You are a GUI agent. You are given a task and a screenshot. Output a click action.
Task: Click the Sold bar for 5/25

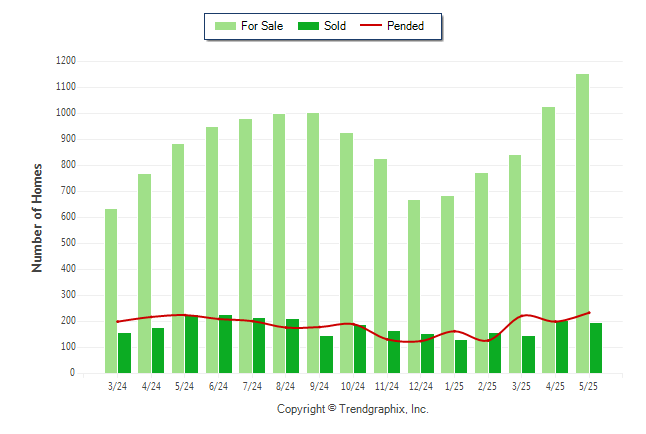tap(596, 348)
